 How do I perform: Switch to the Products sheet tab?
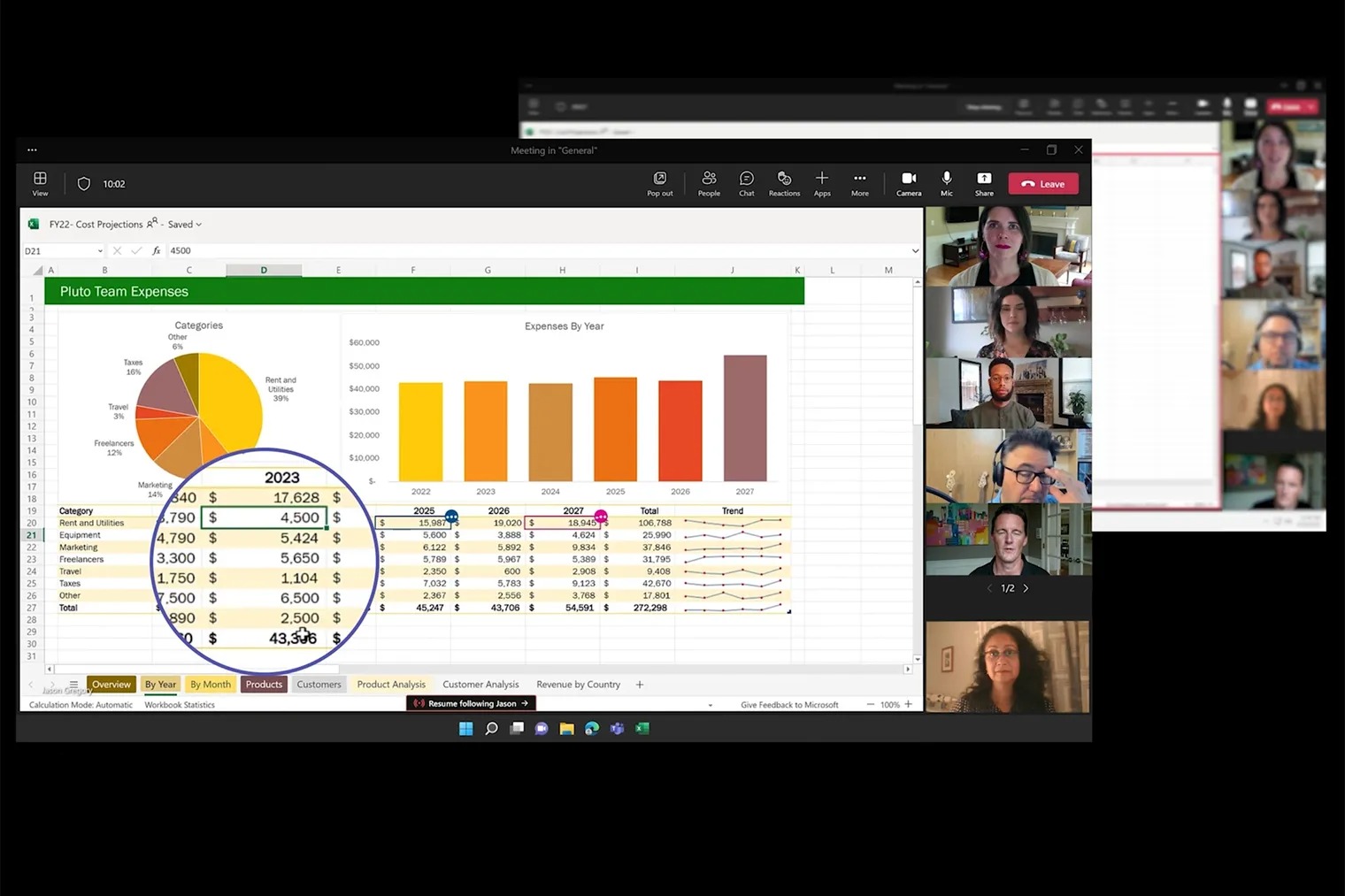pyautogui.click(x=264, y=685)
